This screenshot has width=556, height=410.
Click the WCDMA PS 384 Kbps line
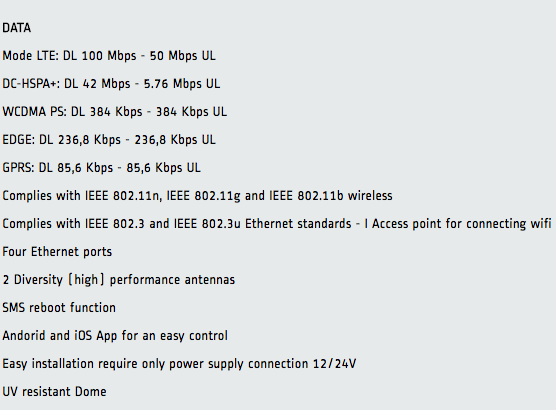pos(115,112)
